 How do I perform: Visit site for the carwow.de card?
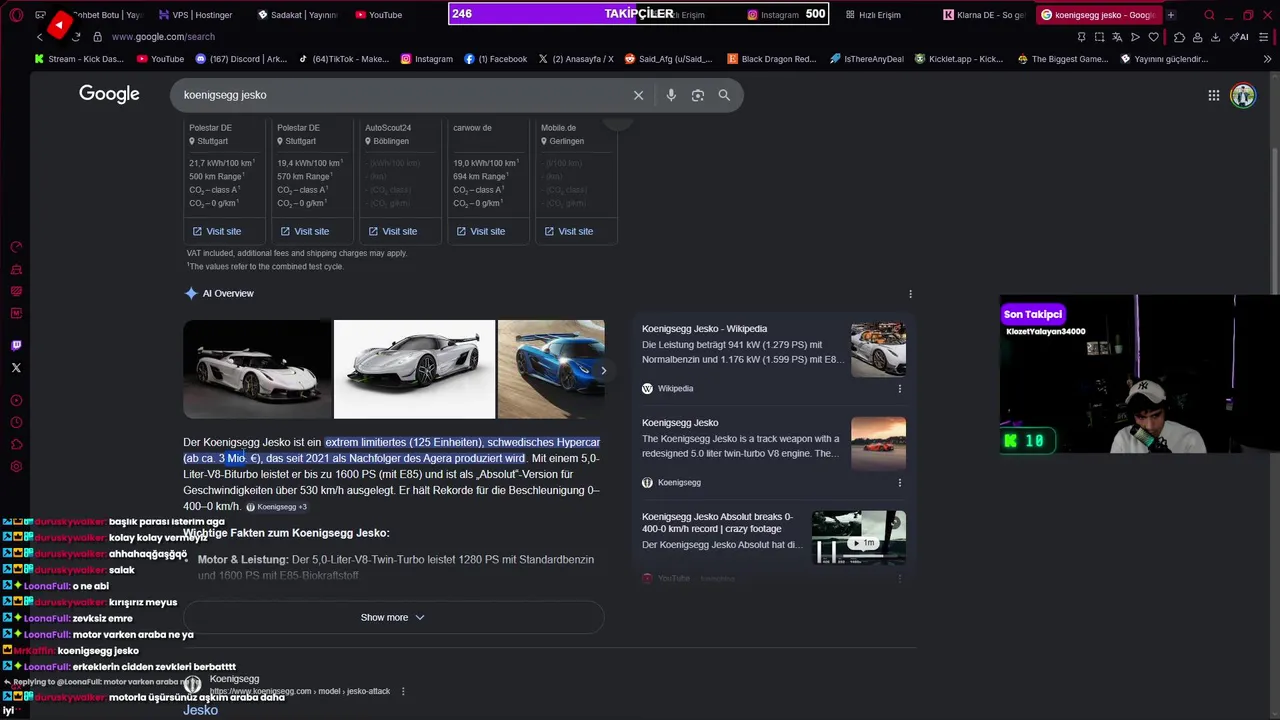coord(481,231)
